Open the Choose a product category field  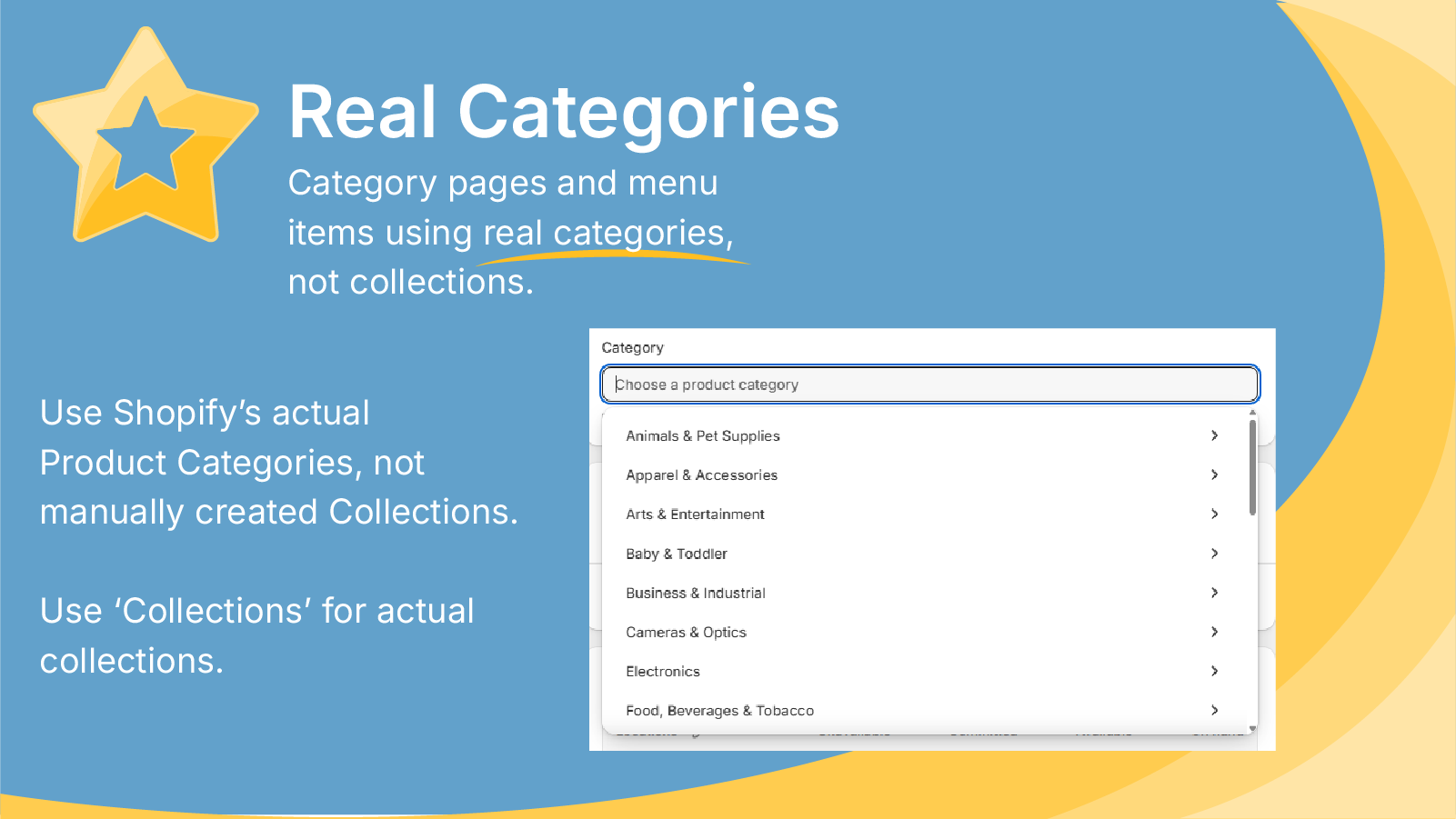(929, 384)
